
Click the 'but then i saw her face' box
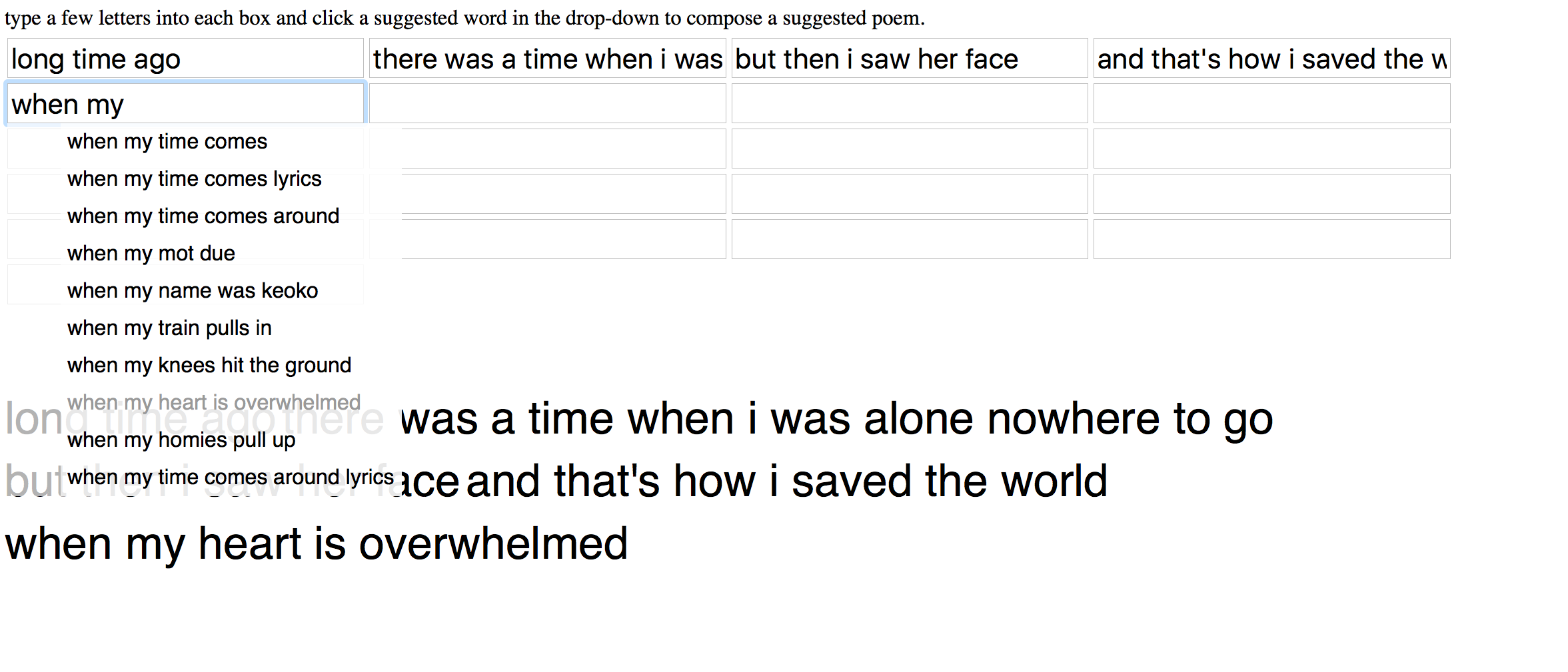pyautogui.click(x=910, y=58)
